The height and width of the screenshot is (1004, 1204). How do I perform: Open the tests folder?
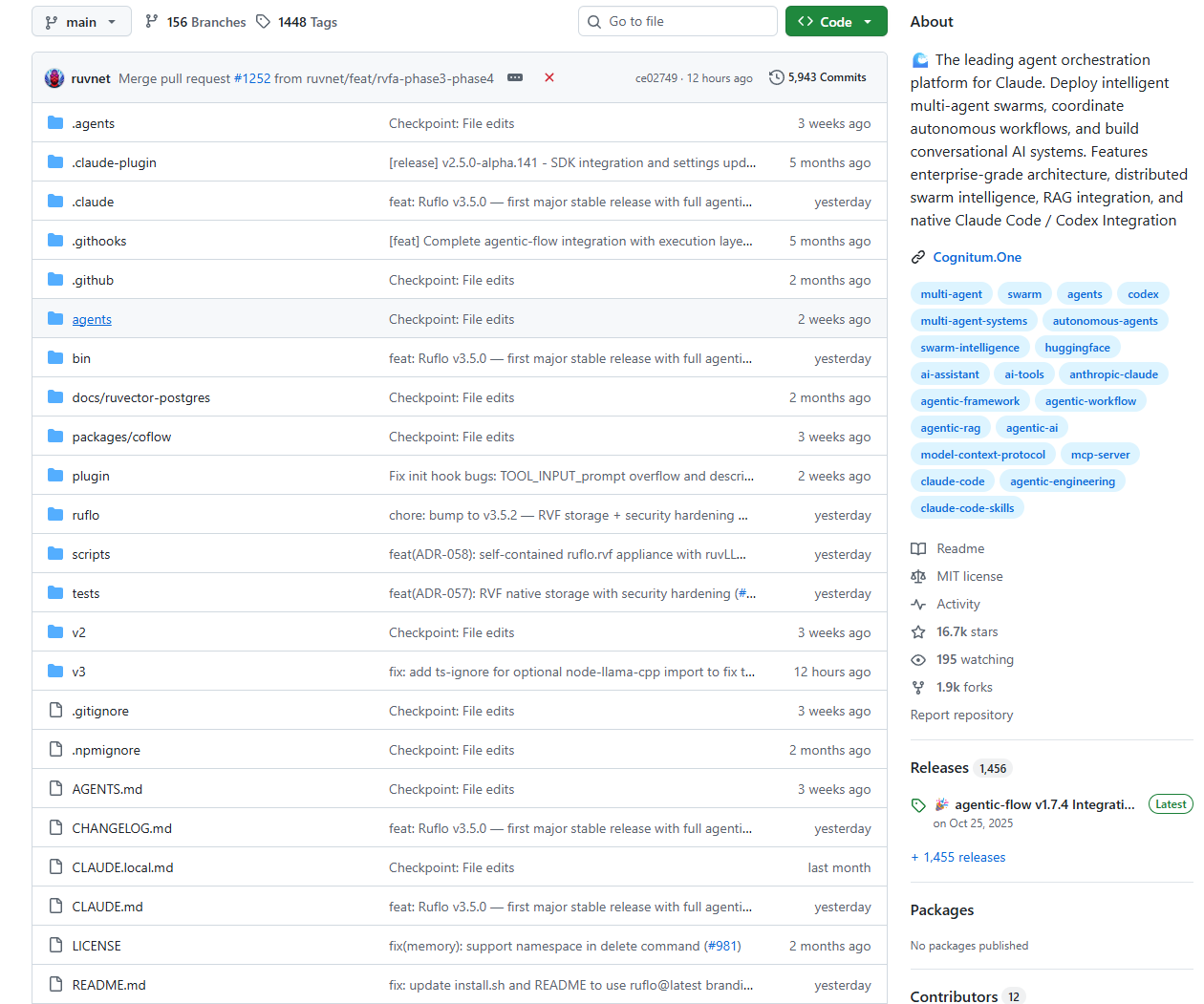pyautogui.click(x=86, y=593)
